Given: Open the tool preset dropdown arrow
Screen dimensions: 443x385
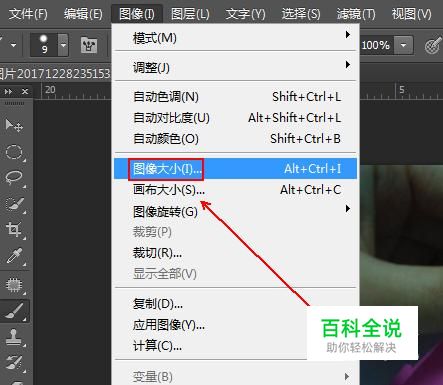Looking at the screenshot, I should coord(13,44).
